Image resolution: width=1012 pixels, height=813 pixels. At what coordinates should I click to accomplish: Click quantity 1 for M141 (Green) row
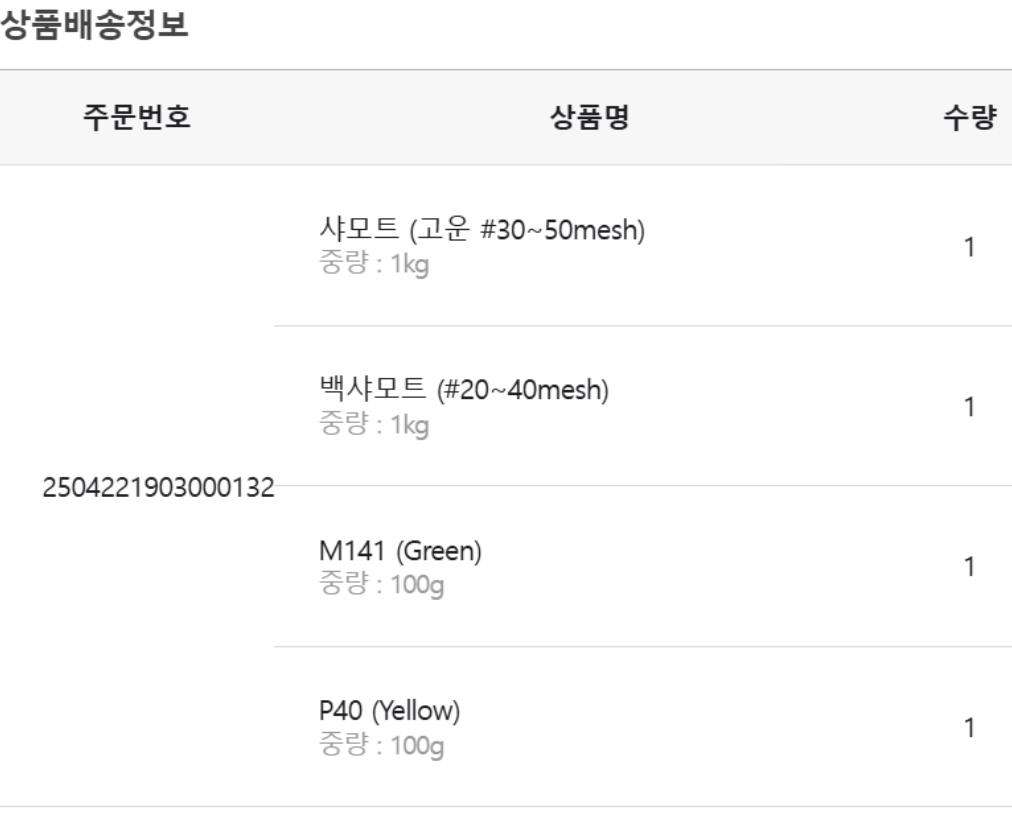(x=969, y=567)
